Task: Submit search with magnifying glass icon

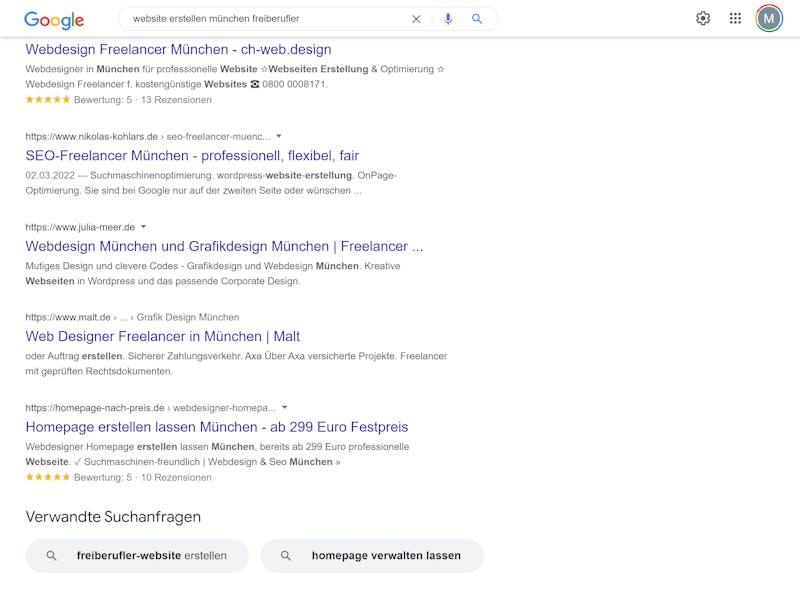Action: [x=477, y=19]
